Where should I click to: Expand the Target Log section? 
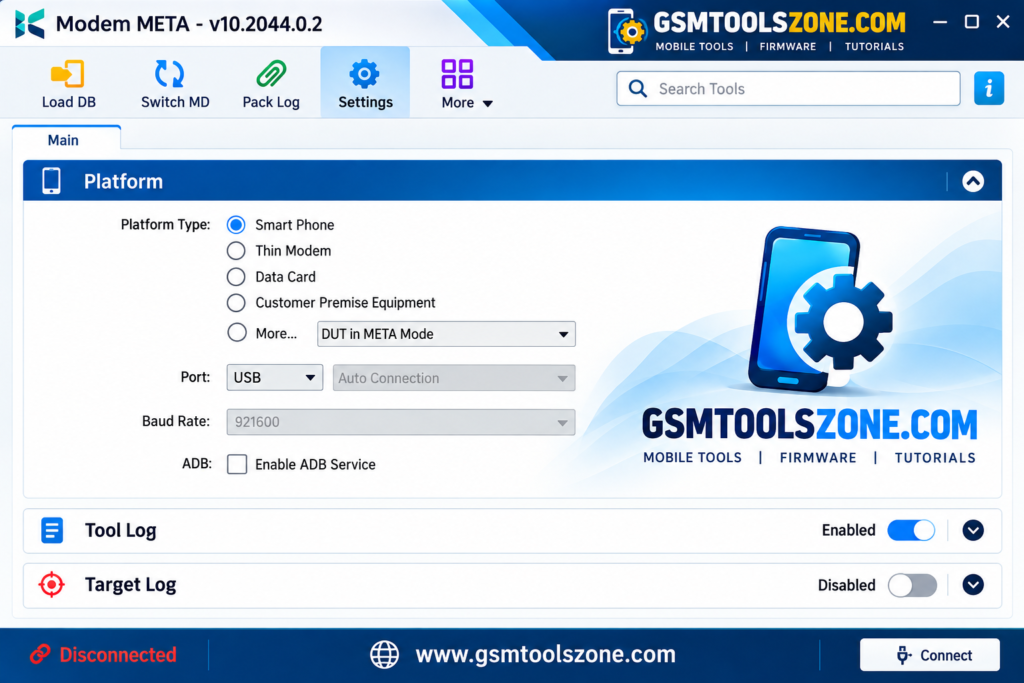point(972,584)
